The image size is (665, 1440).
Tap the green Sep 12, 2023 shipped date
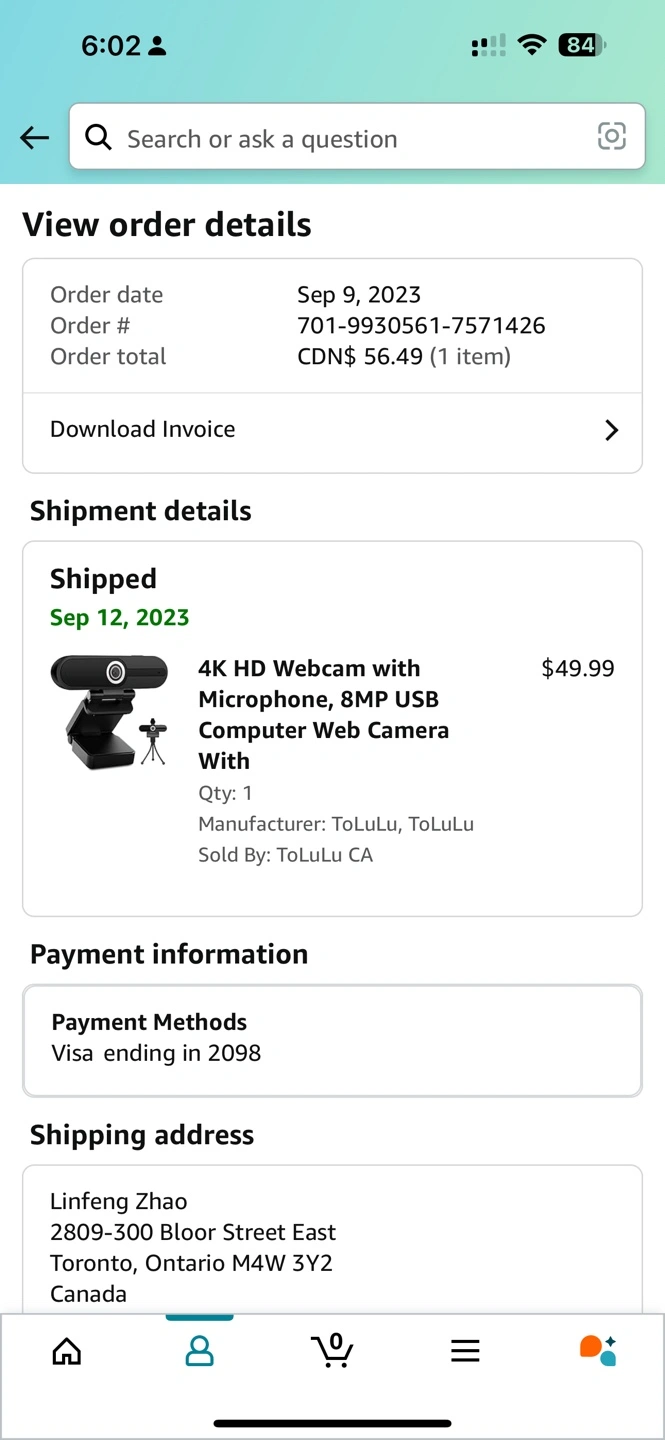(119, 618)
